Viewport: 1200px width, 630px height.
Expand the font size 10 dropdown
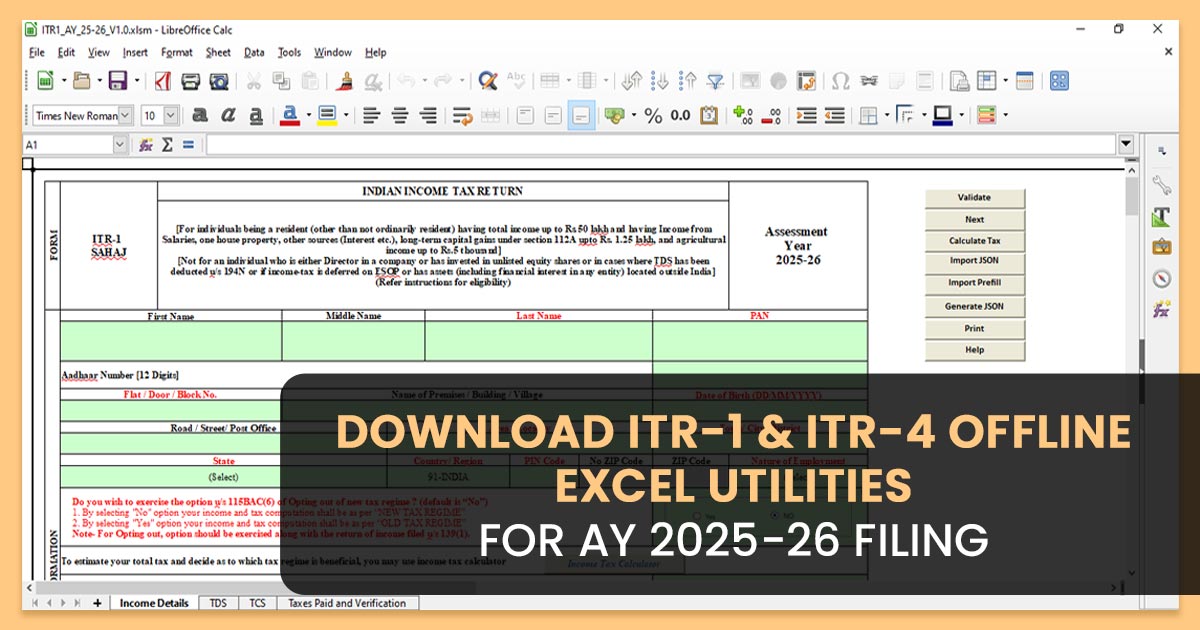171,116
